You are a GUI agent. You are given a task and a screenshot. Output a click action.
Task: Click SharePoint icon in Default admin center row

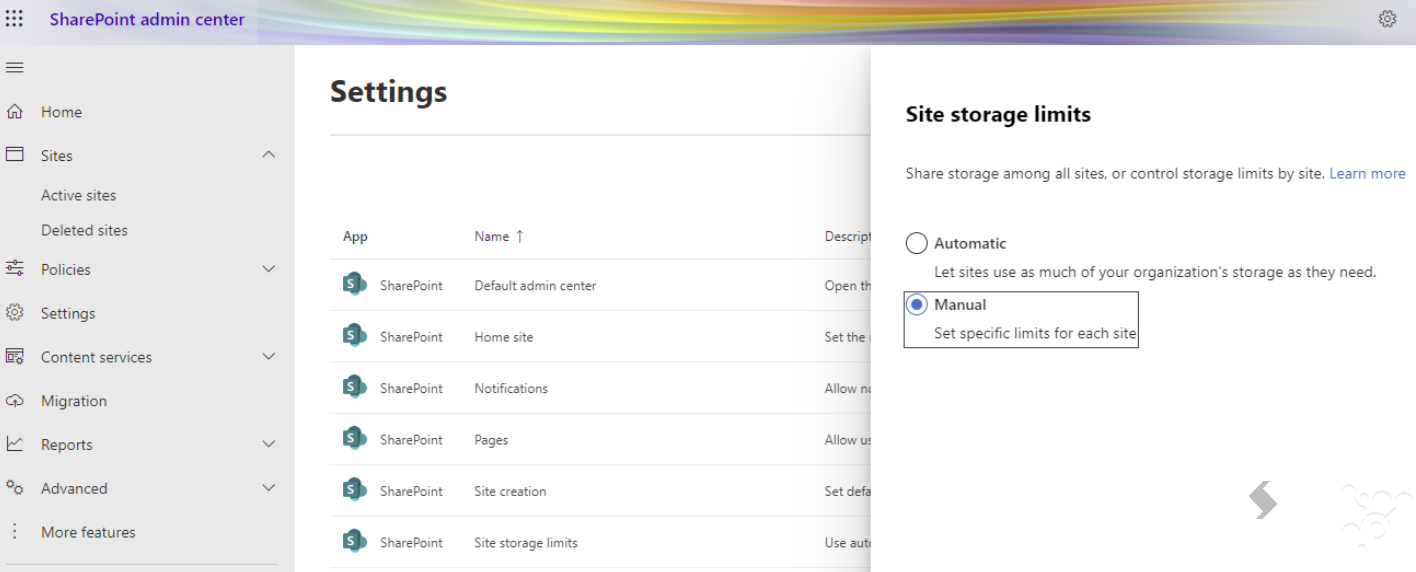(354, 285)
